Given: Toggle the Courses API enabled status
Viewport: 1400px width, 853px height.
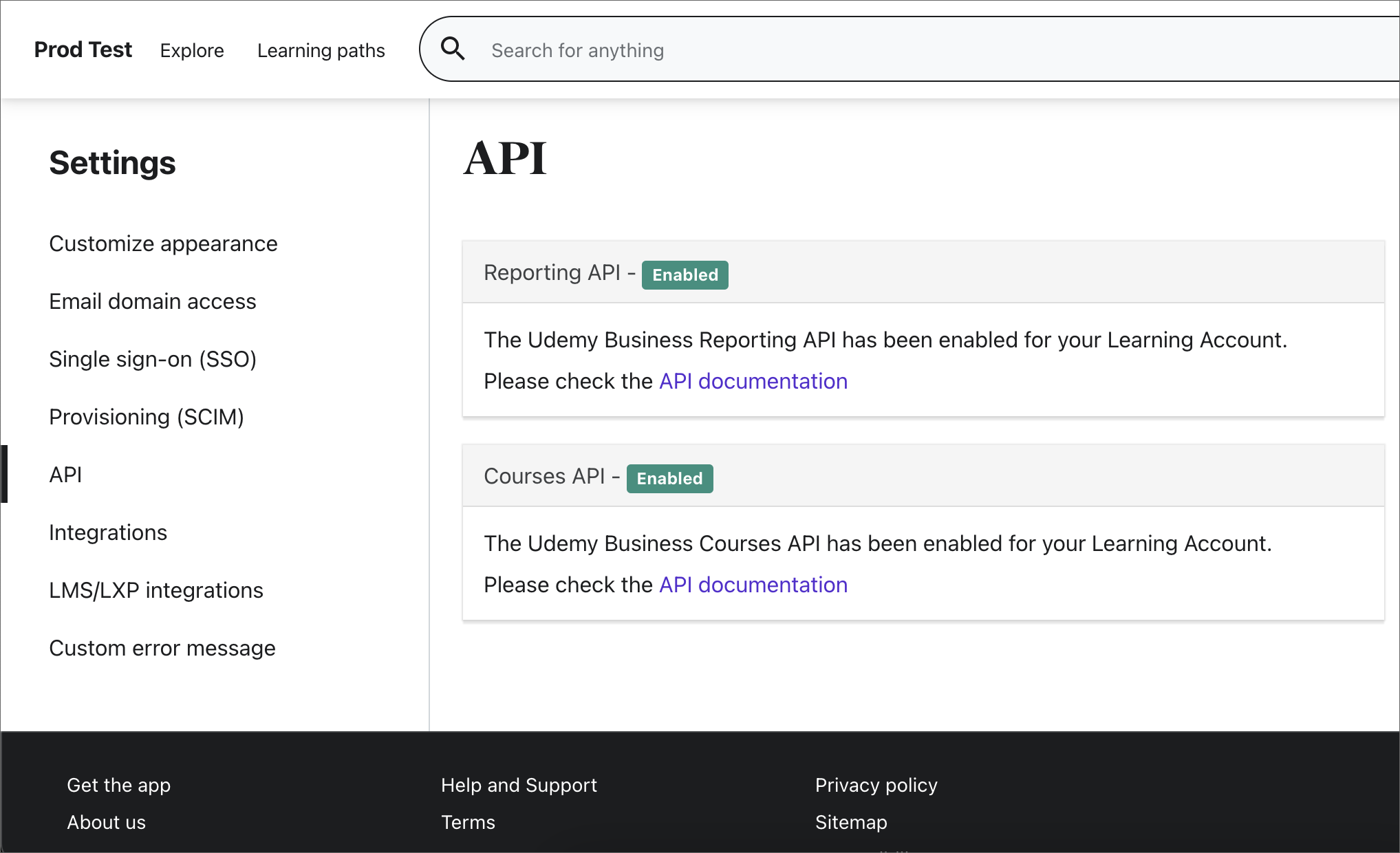Looking at the screenshot, I should (x=669, y=477).
